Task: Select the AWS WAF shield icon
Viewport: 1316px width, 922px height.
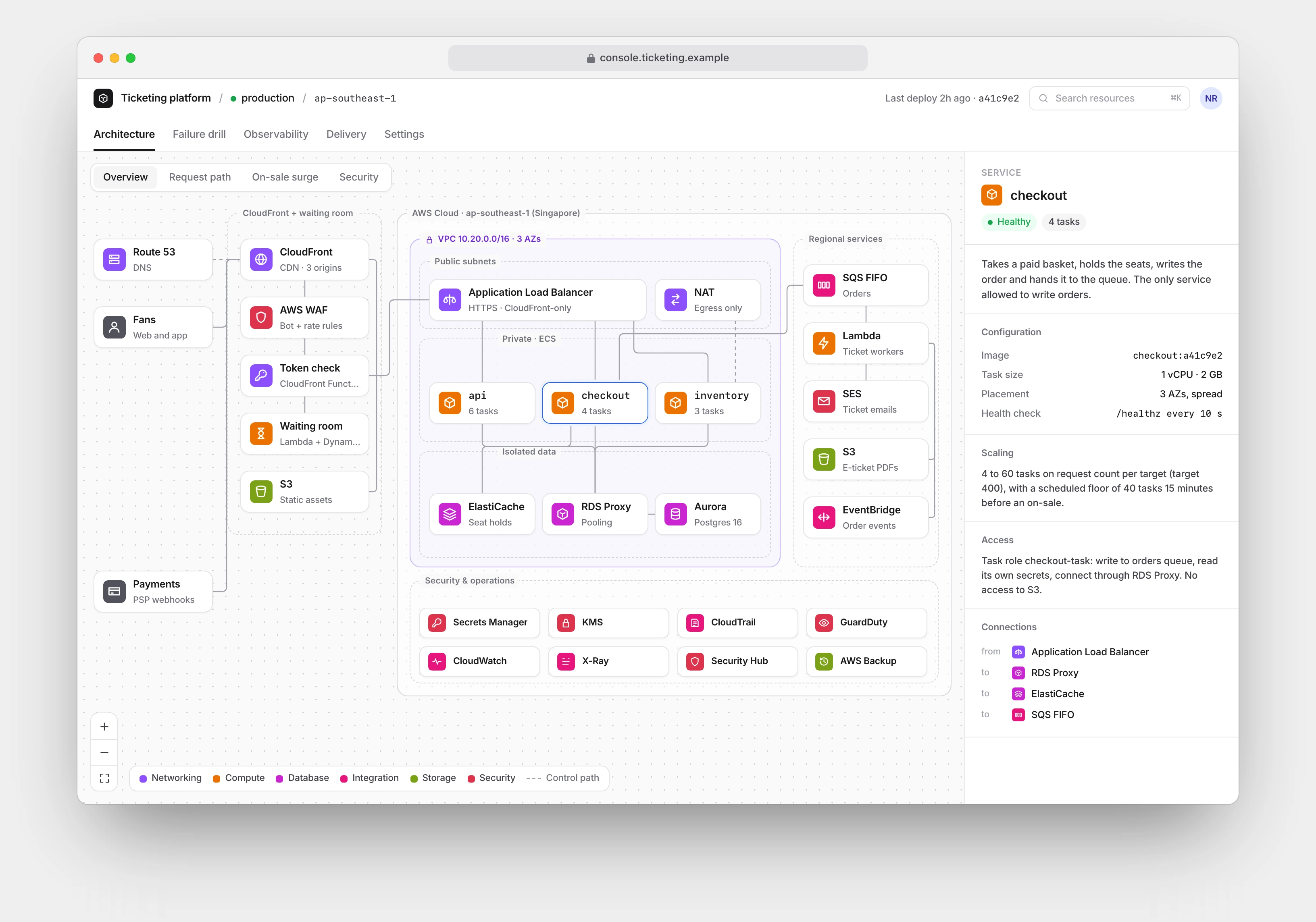Action: click(261, 318)
